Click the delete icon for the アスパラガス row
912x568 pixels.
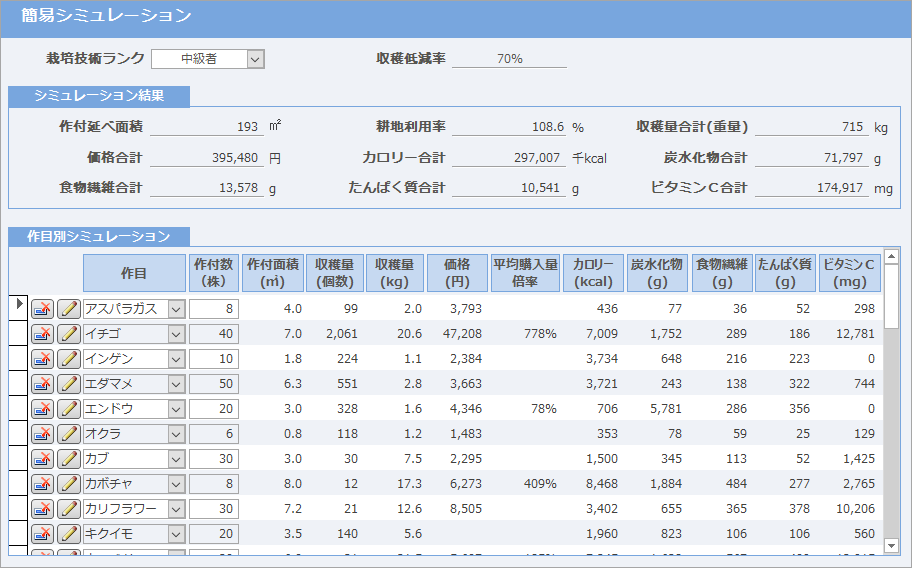click(x=43, y=309)
